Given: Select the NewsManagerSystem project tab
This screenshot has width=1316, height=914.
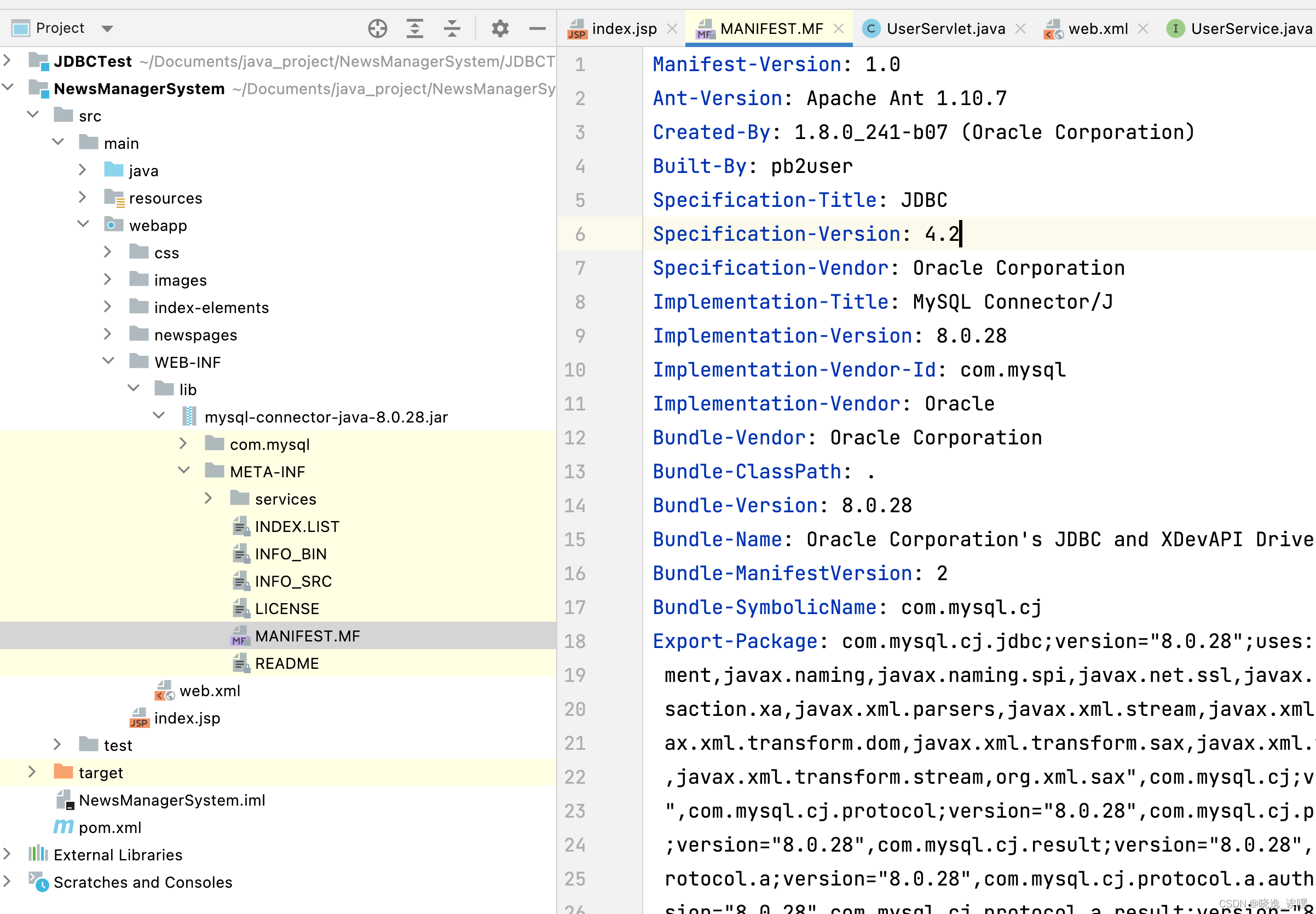Looking at the screenshot, I should click(139, 88).
